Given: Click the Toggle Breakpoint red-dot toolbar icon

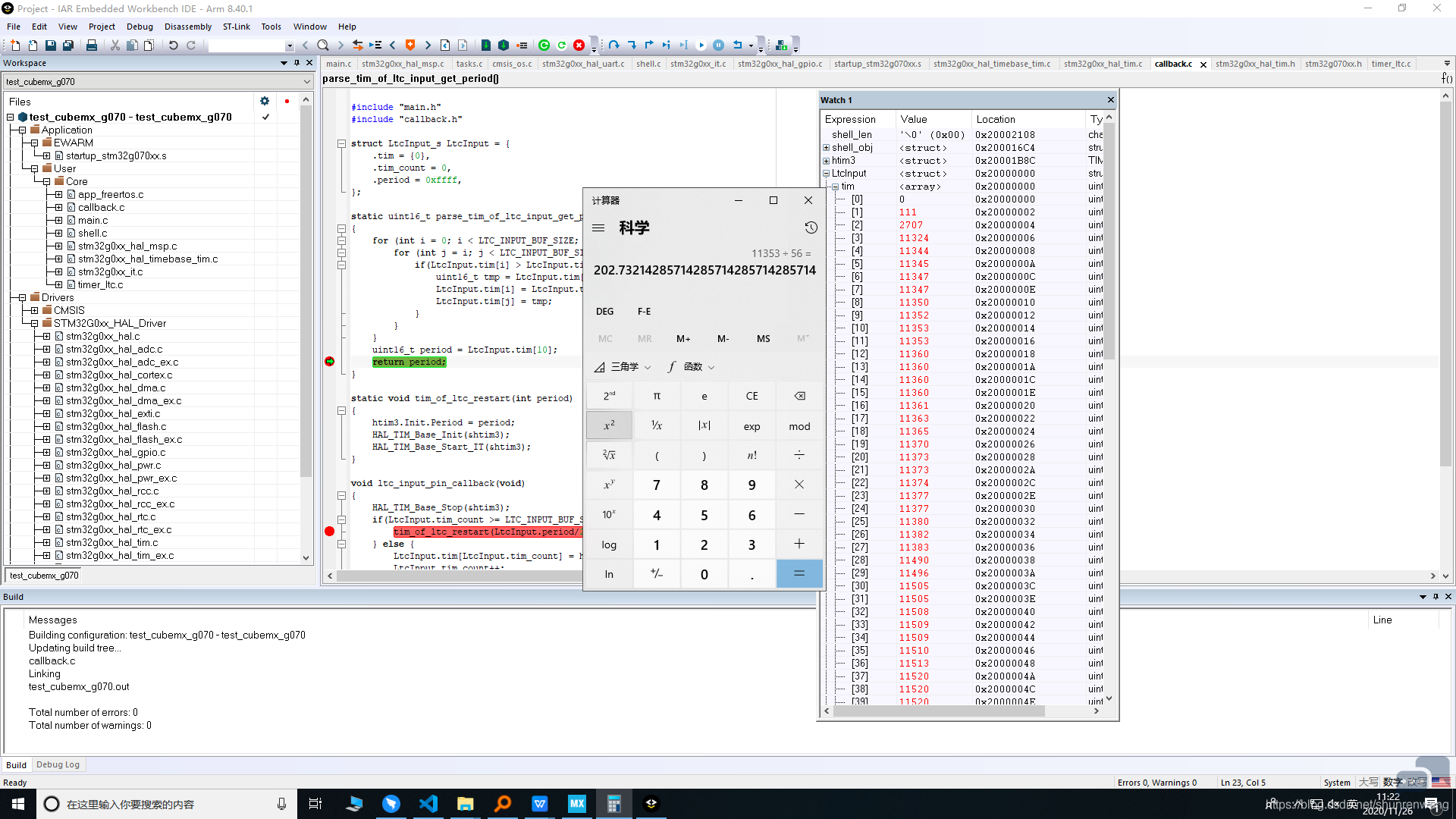Looking at the screenshot, I should [522, 45].
